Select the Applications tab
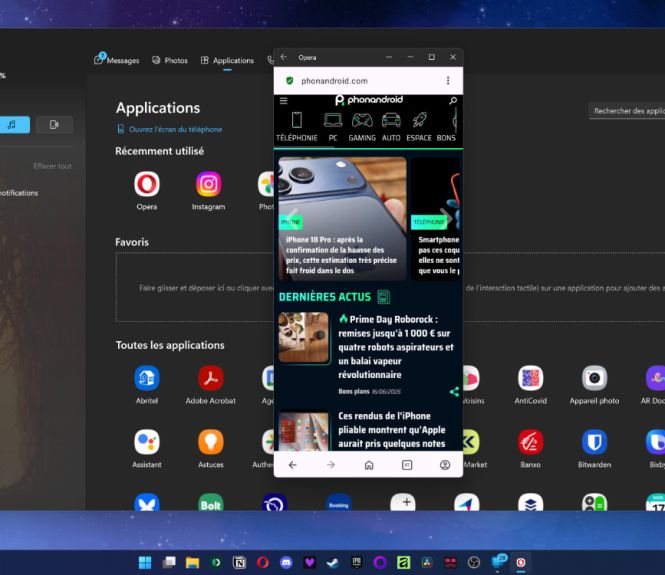 click(x=227, y=60)
